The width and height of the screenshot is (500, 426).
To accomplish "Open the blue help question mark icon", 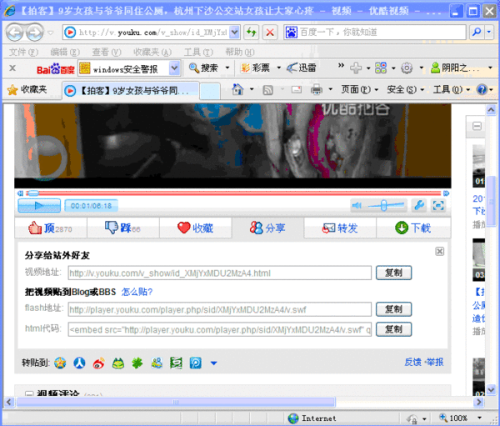I will [x=482, y=89].
